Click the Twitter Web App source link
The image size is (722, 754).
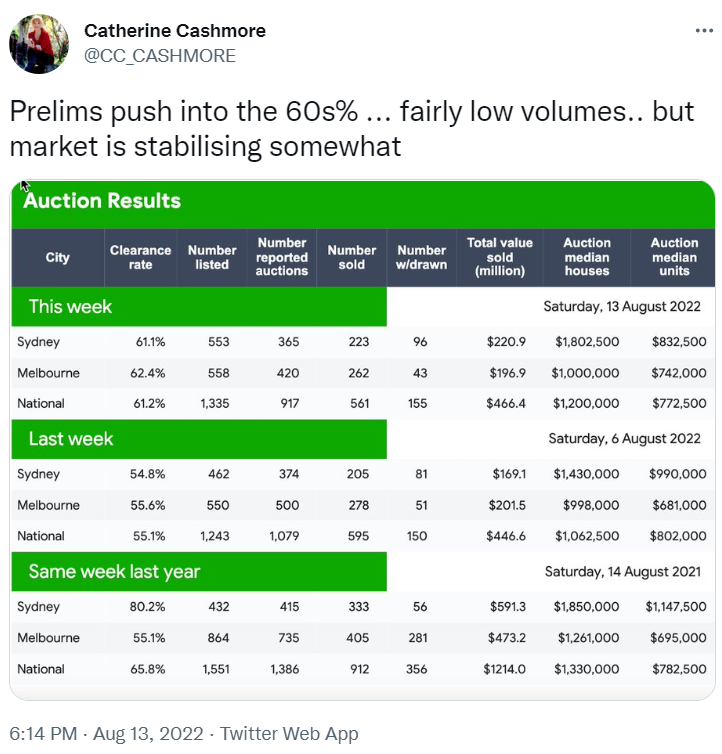coord(289,734)
